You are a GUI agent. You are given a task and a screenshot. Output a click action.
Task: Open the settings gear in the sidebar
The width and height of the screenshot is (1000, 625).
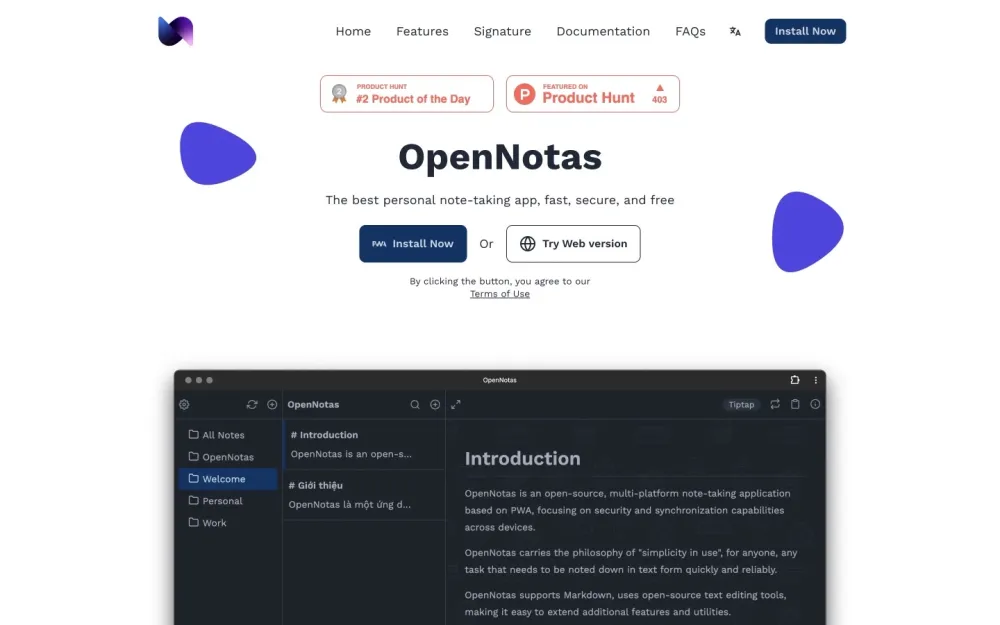183,404
